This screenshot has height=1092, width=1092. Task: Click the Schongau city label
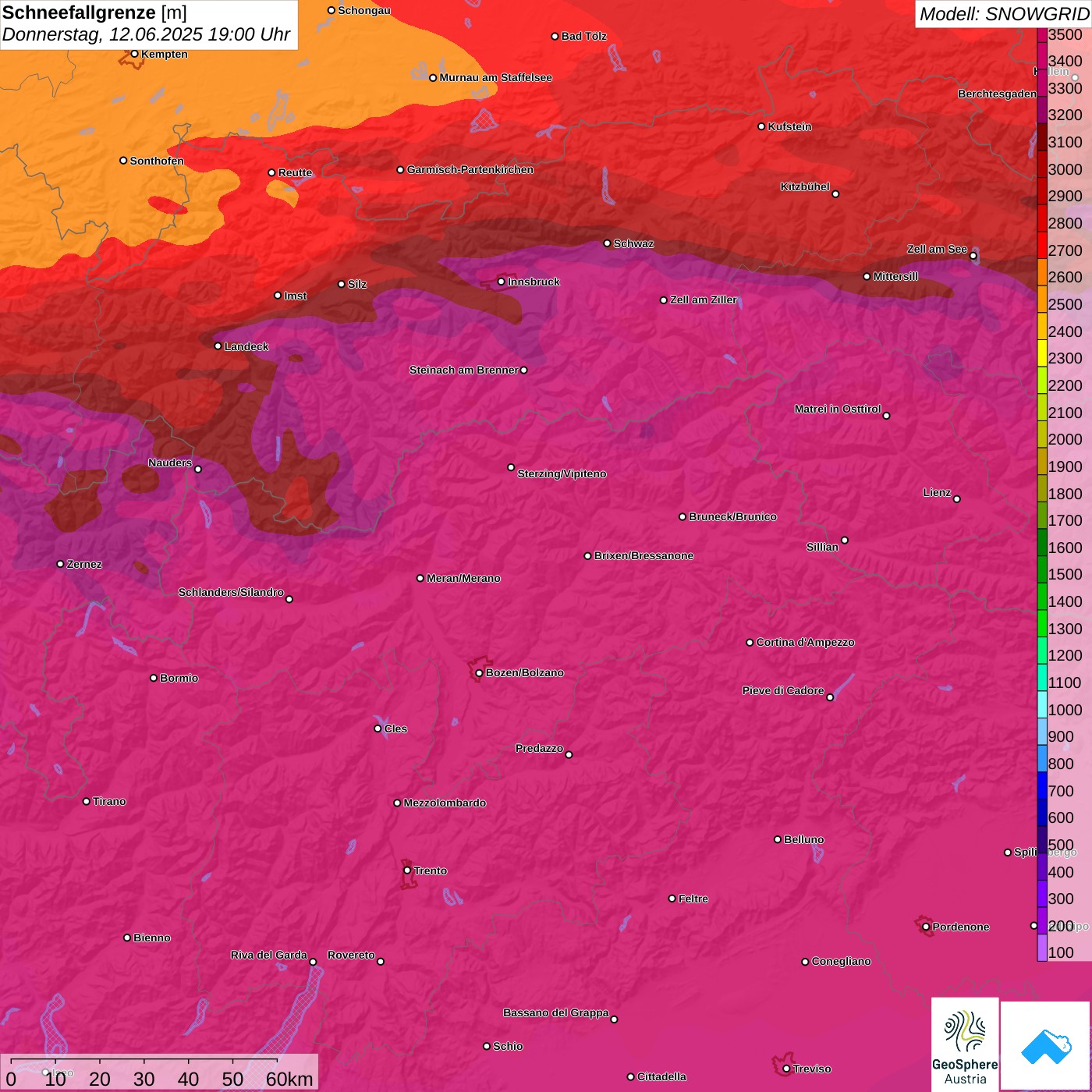tap(363, 10)
